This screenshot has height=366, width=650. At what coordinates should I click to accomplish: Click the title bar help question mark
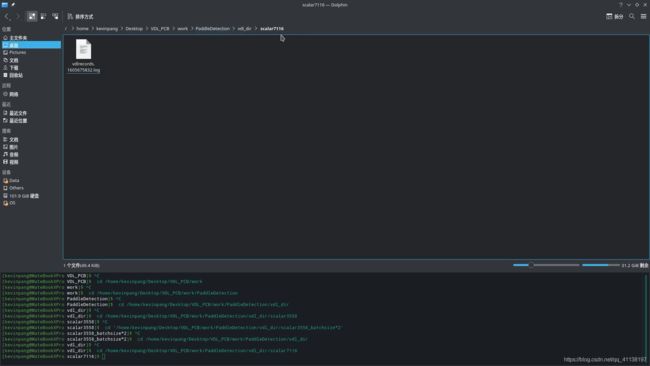(x=621, y=5)
